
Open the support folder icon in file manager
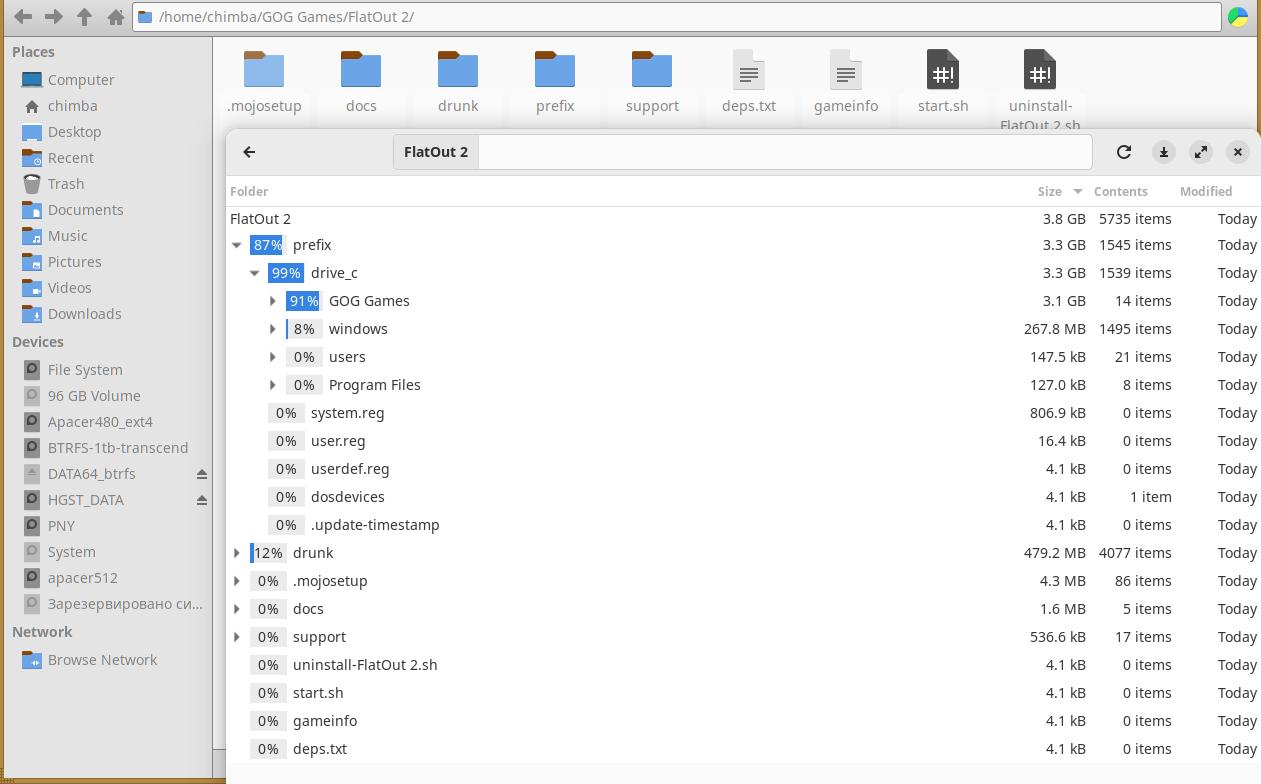[652, 70]
